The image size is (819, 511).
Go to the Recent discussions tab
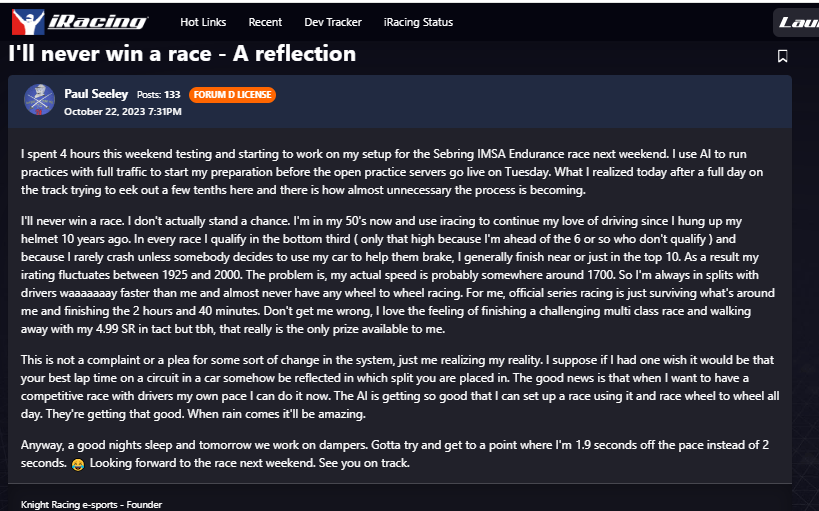(265, 22)
